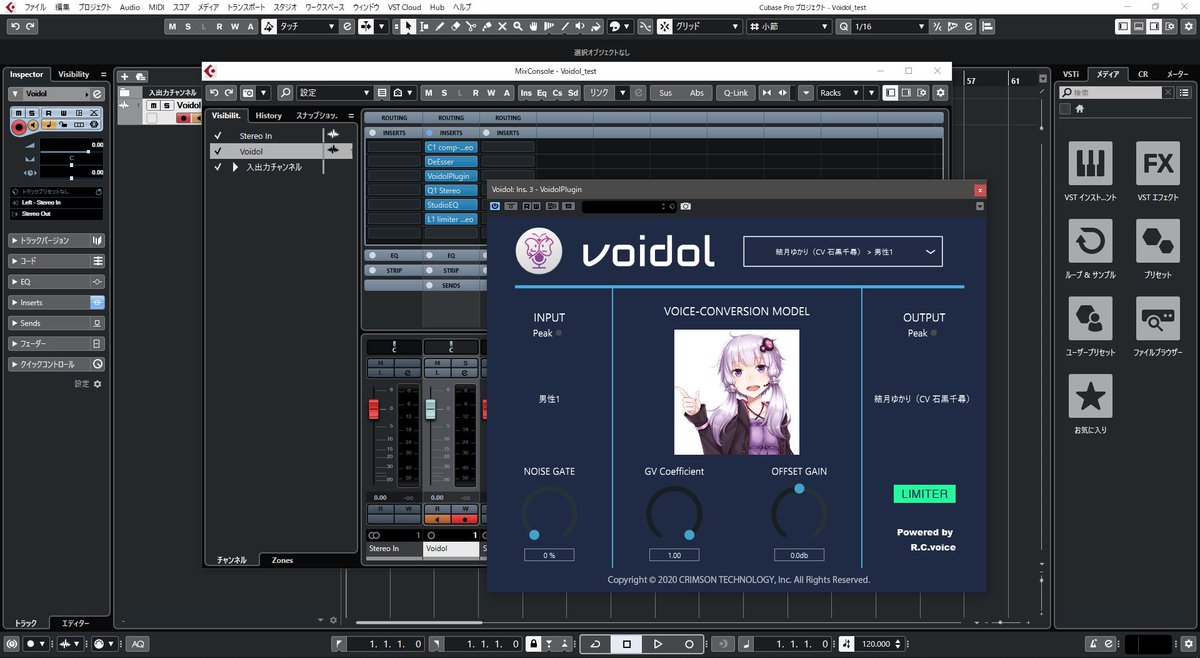Expand Inserts section in Inspector
Screen dimensions: 1200x658
click(x=57, y=302)
